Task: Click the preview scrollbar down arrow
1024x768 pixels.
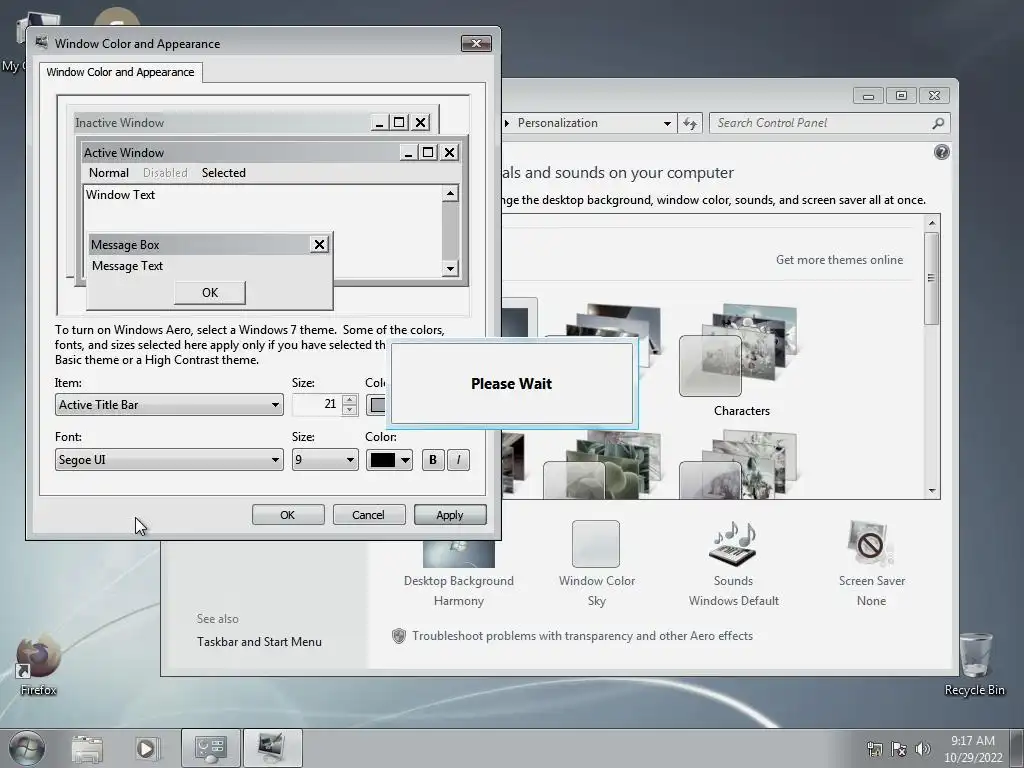Action: [x=450, y=268]
